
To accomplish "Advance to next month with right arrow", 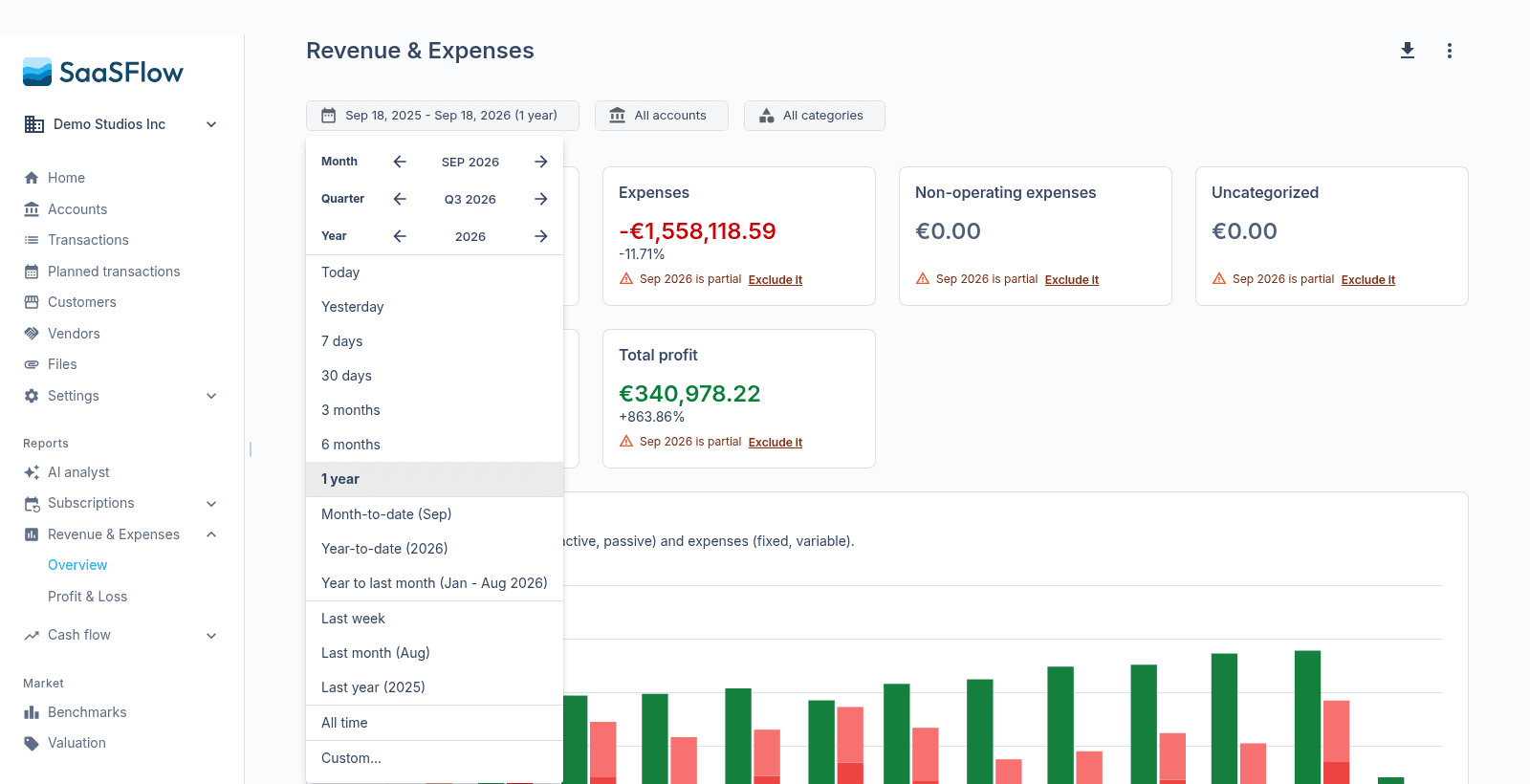I will 541,162.
